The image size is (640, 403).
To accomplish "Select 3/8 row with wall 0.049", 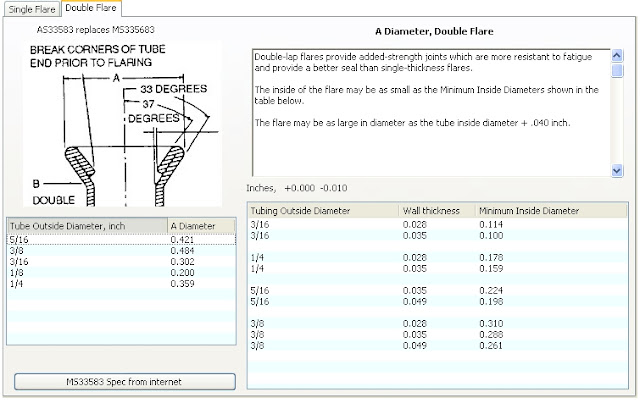I will tap(438, 345).
